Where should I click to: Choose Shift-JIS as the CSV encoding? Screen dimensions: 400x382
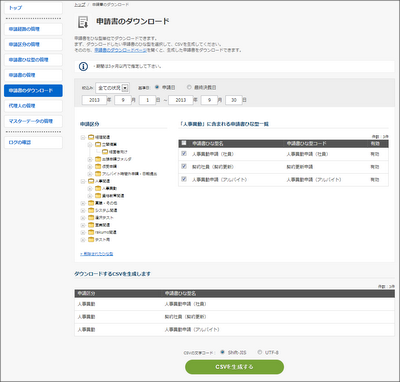point(222,352)
